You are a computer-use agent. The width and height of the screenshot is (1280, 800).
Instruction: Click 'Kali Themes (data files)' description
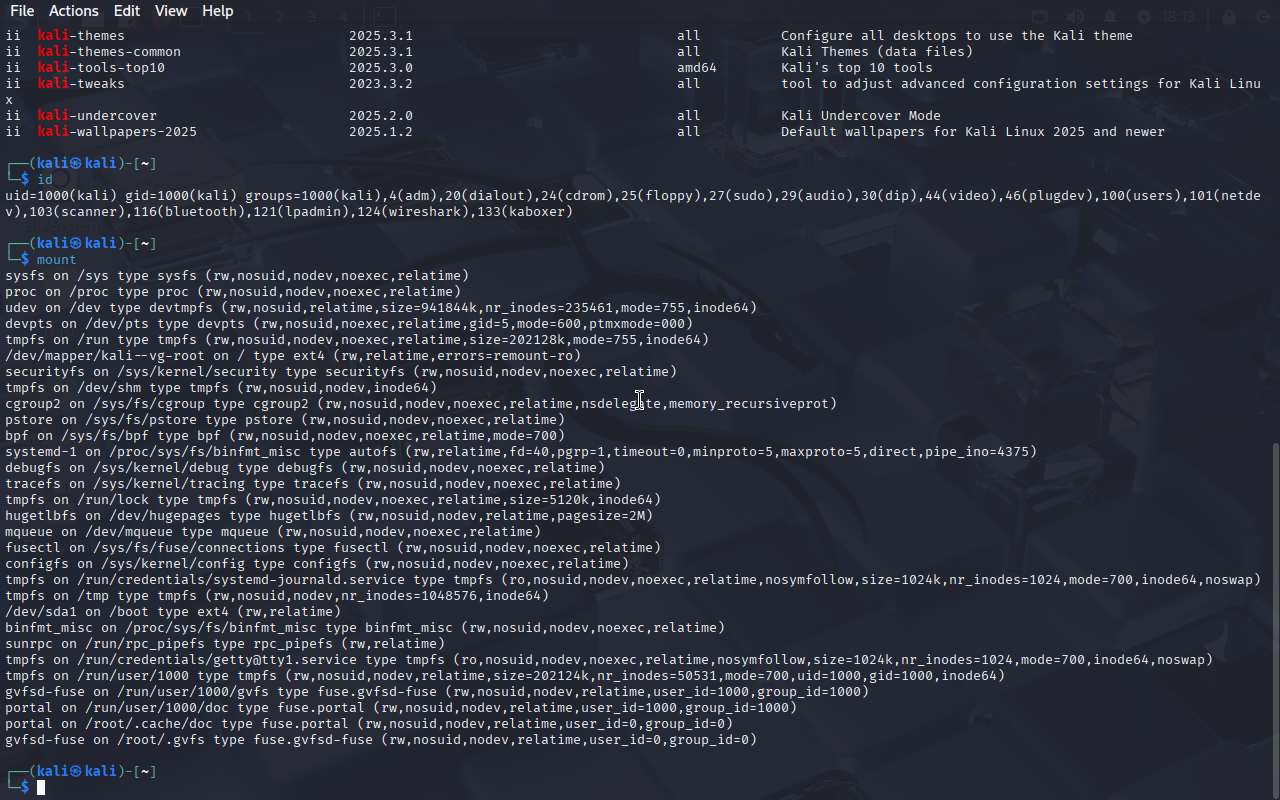877,52
